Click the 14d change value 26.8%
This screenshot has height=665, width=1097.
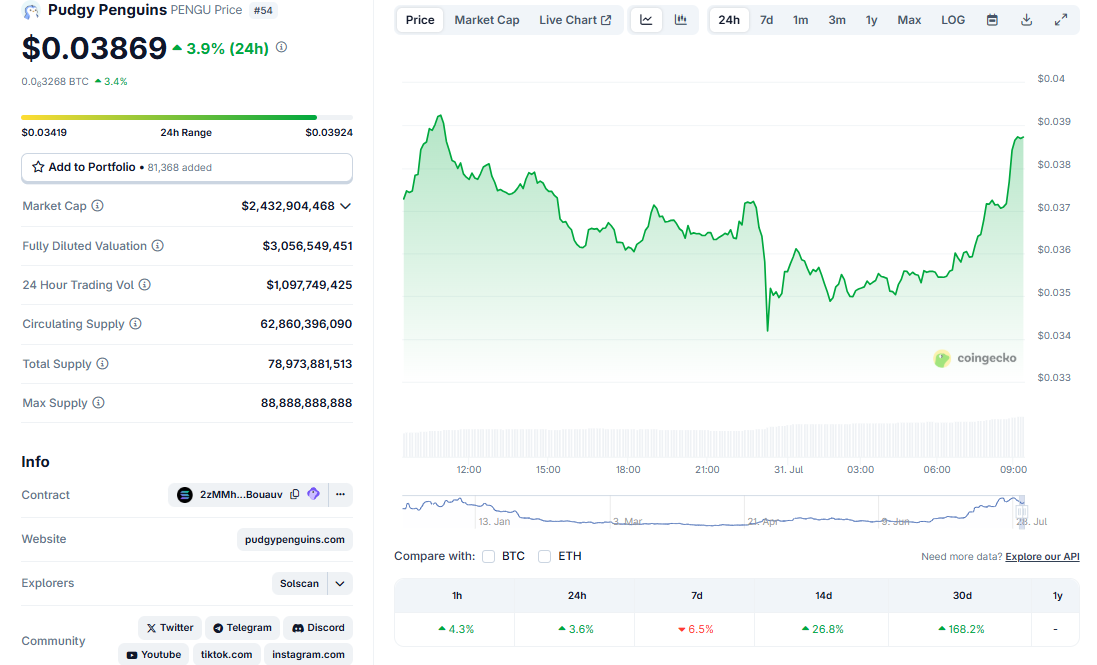(823, 629)
